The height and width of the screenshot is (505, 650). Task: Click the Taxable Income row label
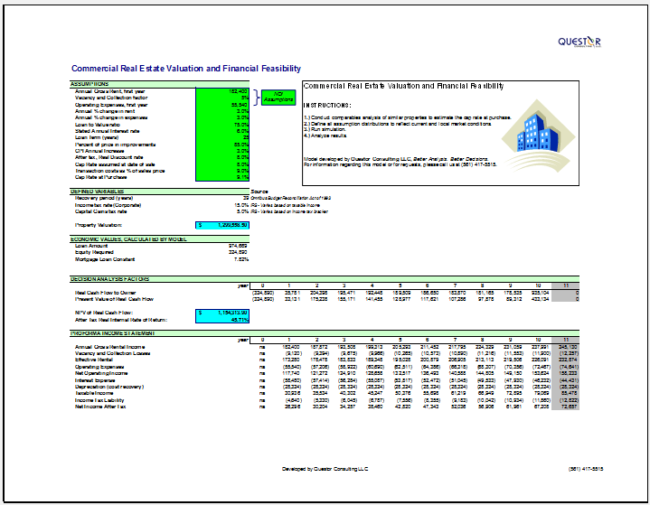pyautogui.click(x=94, y=393)
